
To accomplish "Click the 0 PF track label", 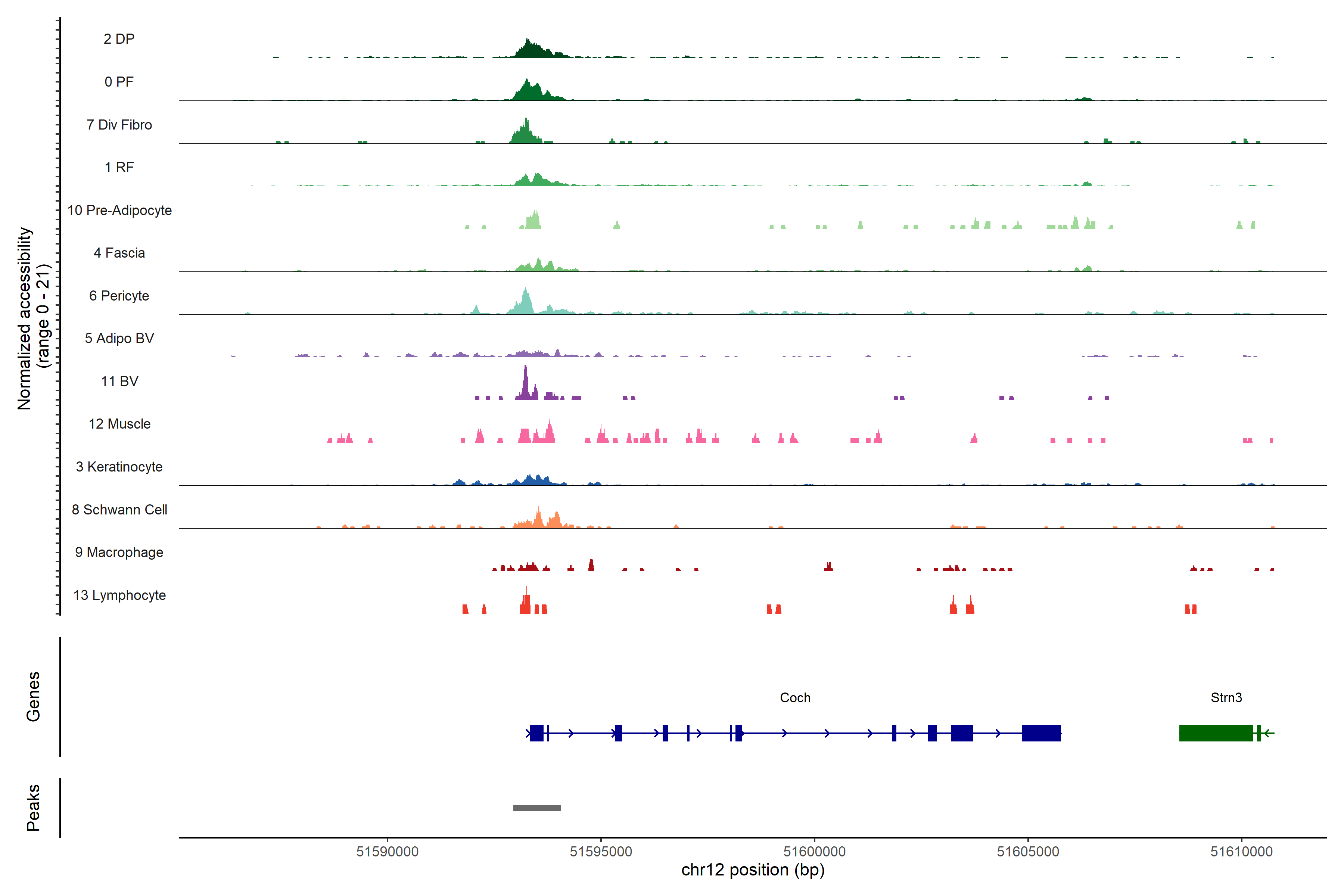I will click(x=119, y=82).
